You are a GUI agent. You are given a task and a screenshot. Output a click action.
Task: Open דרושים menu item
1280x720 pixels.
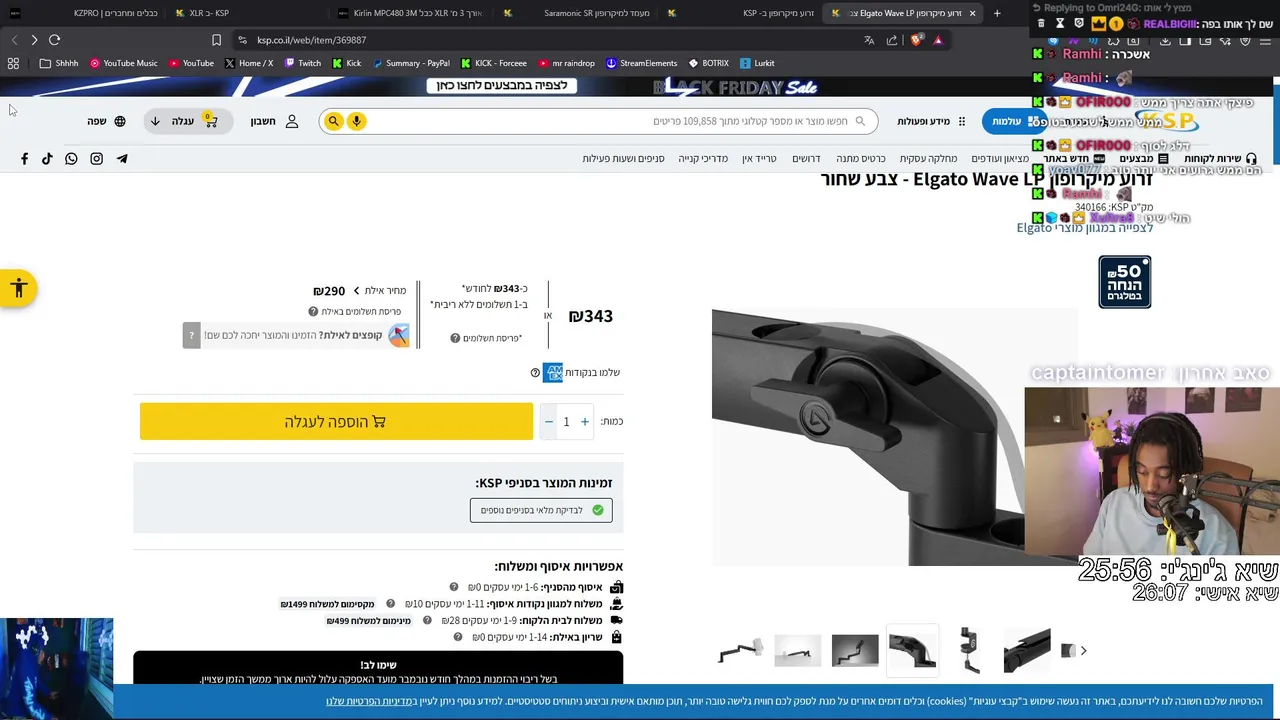(806, 159)
